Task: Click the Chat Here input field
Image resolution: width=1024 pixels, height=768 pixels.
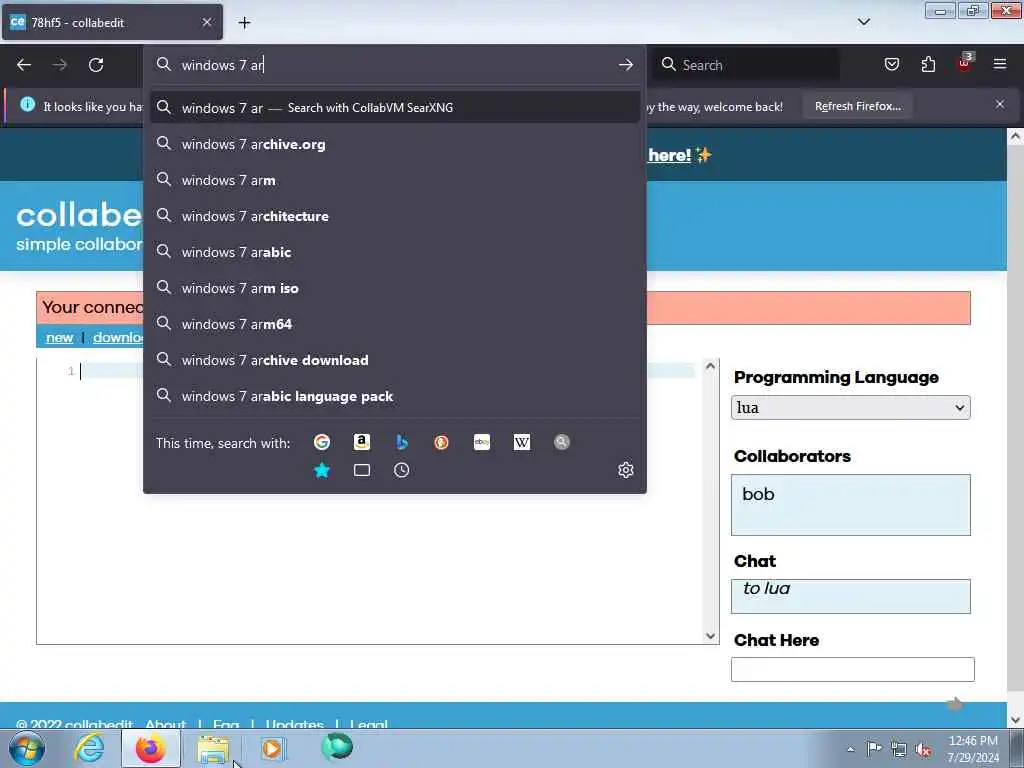Action: (852, 669)
